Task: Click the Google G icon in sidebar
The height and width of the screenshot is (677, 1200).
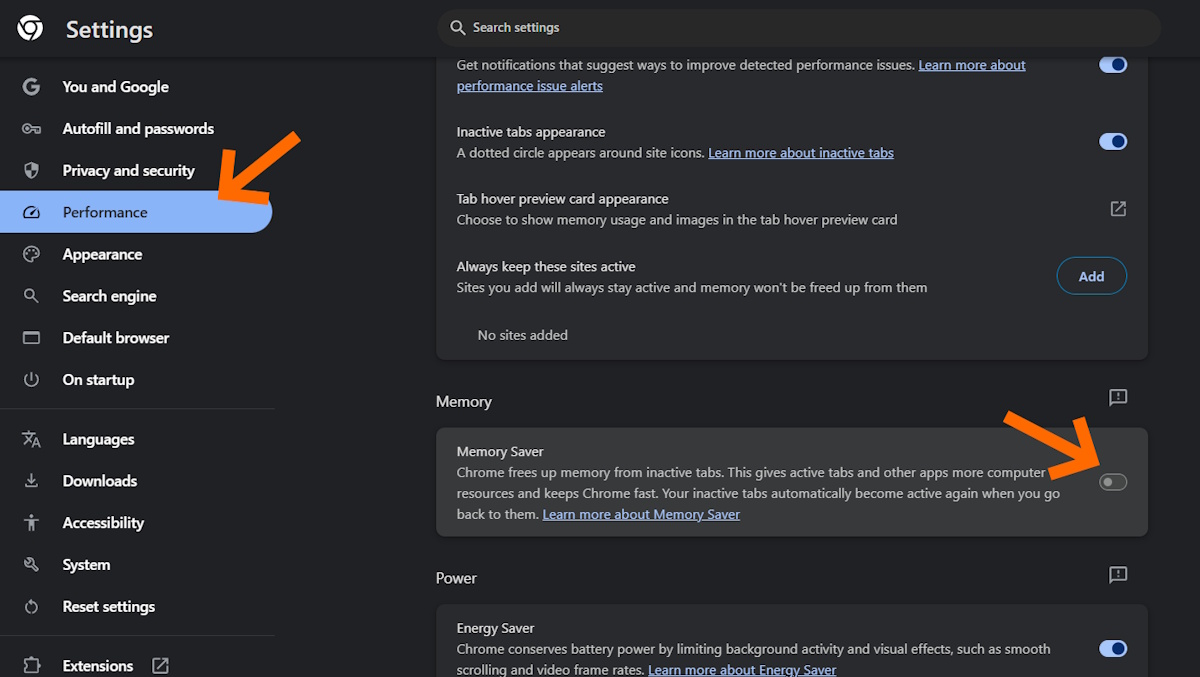Action: 31,87
